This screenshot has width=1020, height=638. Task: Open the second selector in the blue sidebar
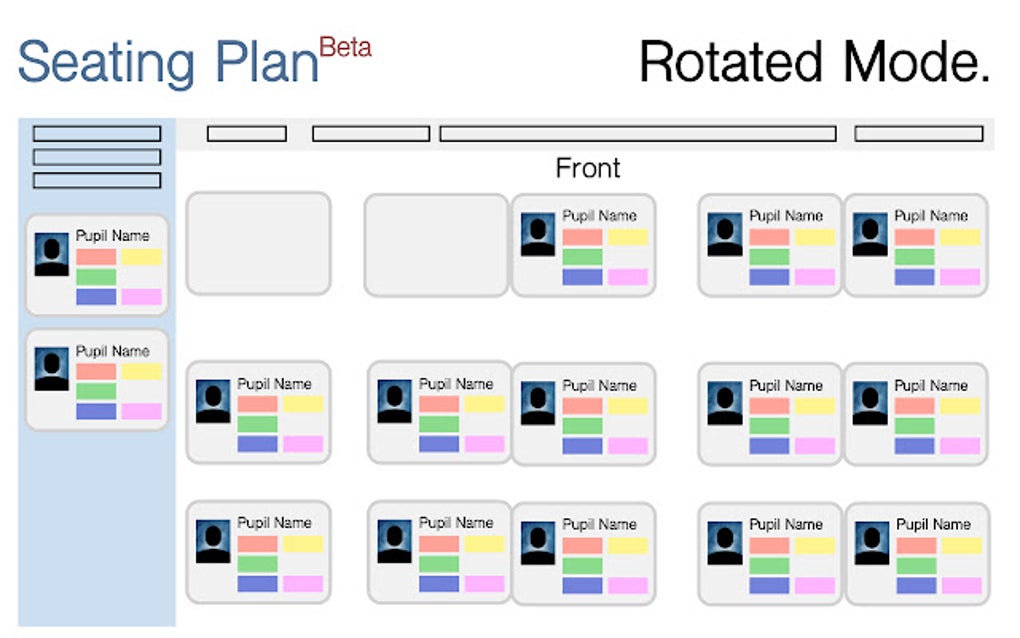coord(97,156)
